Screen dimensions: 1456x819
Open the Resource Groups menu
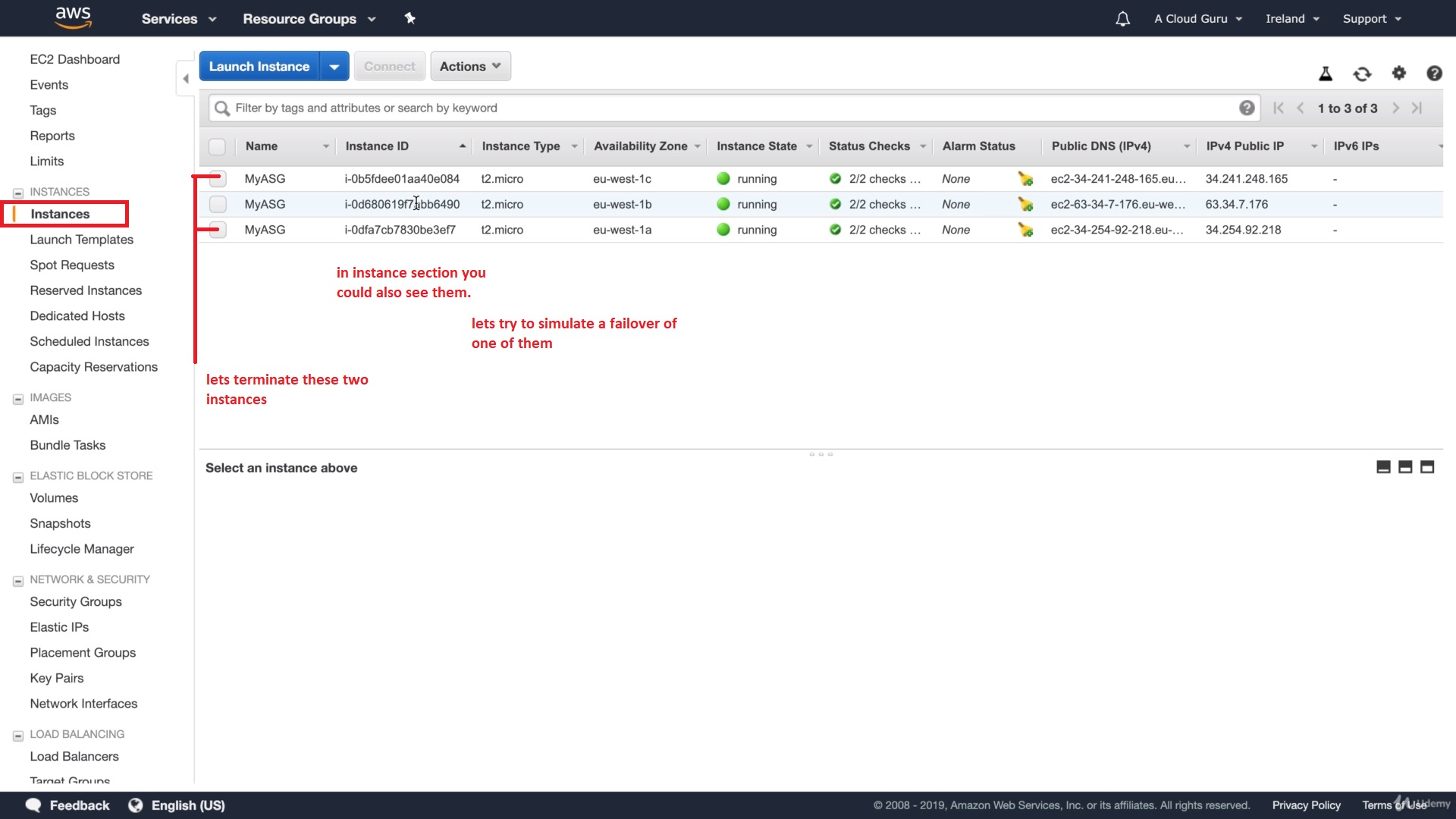coord(309,19)
